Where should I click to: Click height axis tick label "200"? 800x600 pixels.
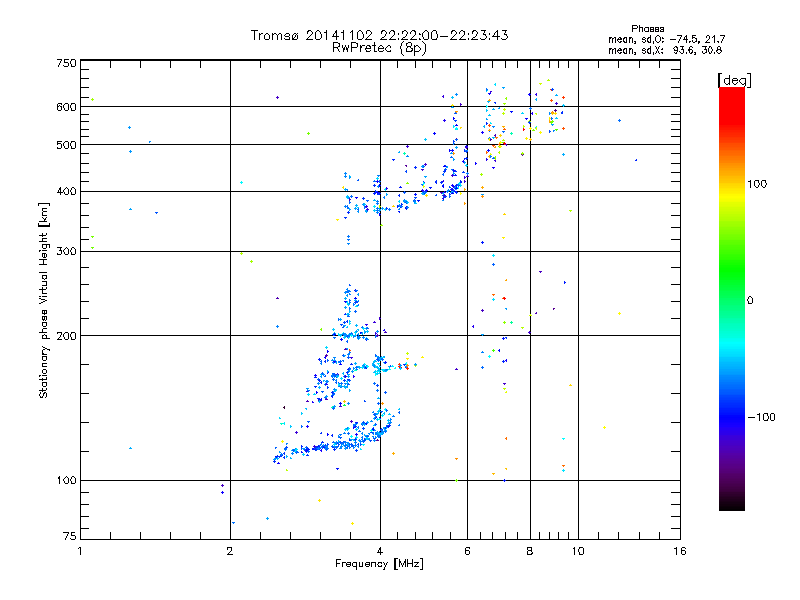tap(66, 336)
